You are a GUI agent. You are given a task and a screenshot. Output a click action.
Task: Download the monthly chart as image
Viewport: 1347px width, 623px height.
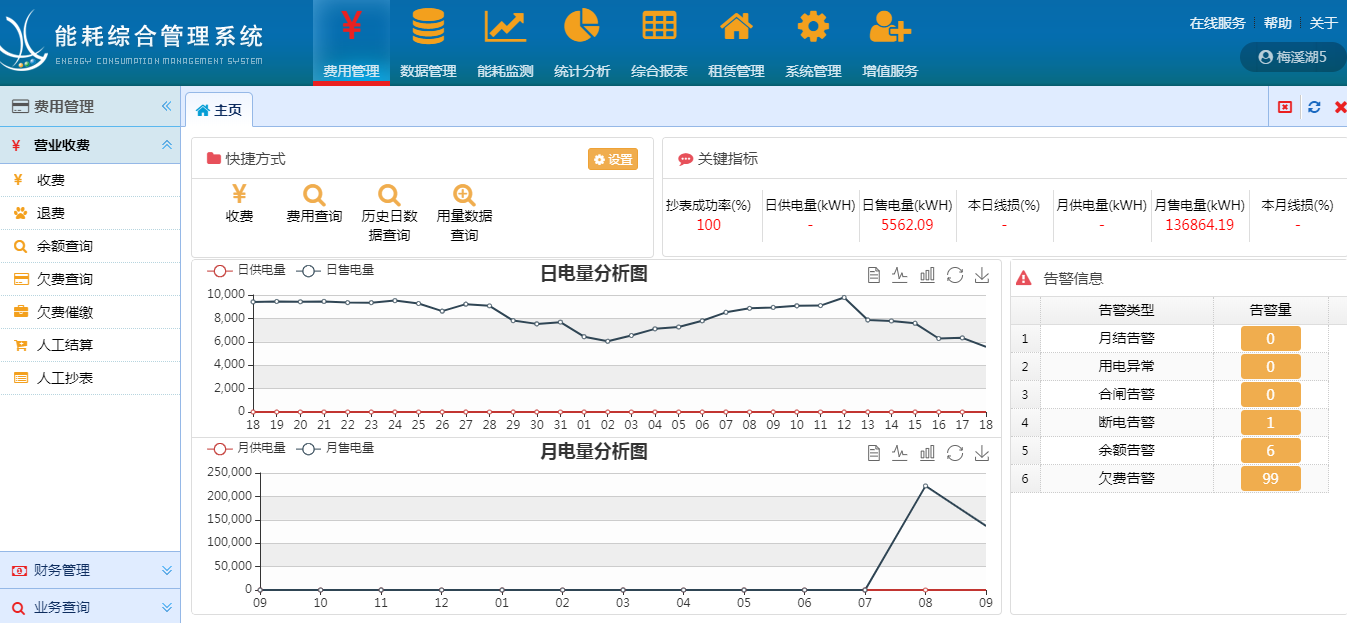[x=981, y=453]
